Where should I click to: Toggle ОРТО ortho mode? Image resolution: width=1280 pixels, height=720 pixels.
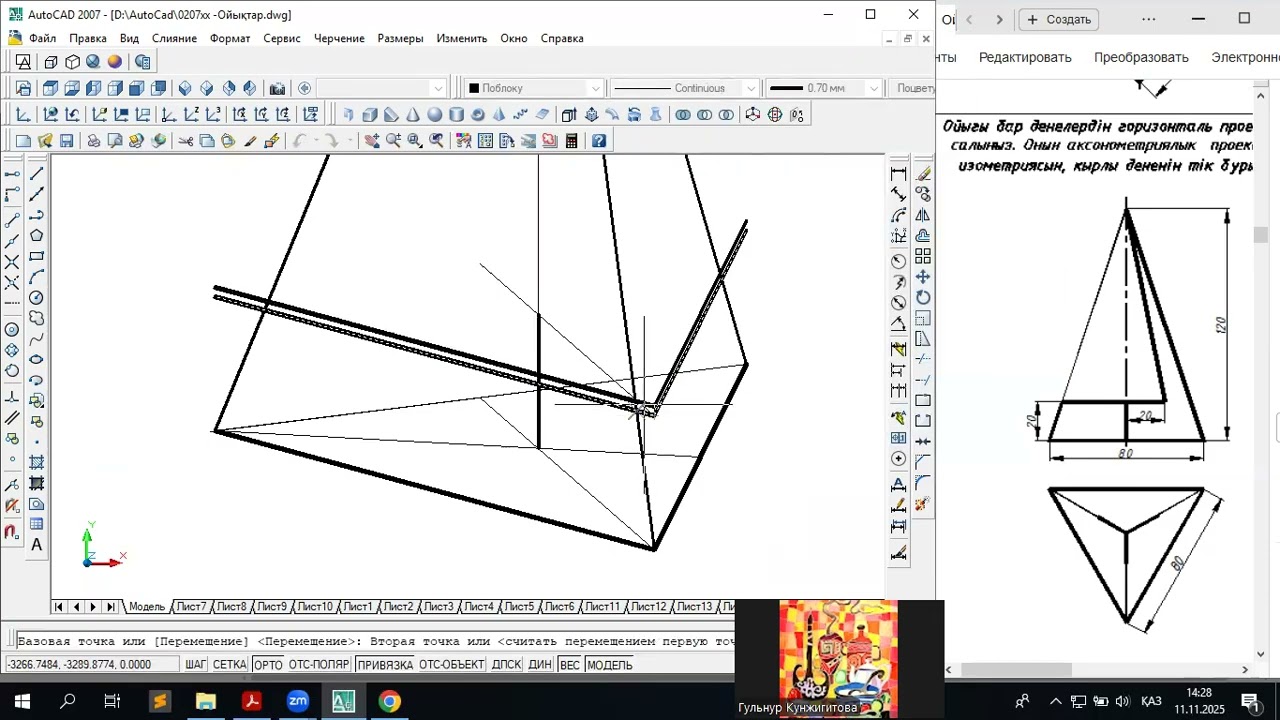(x=268, y=665)
